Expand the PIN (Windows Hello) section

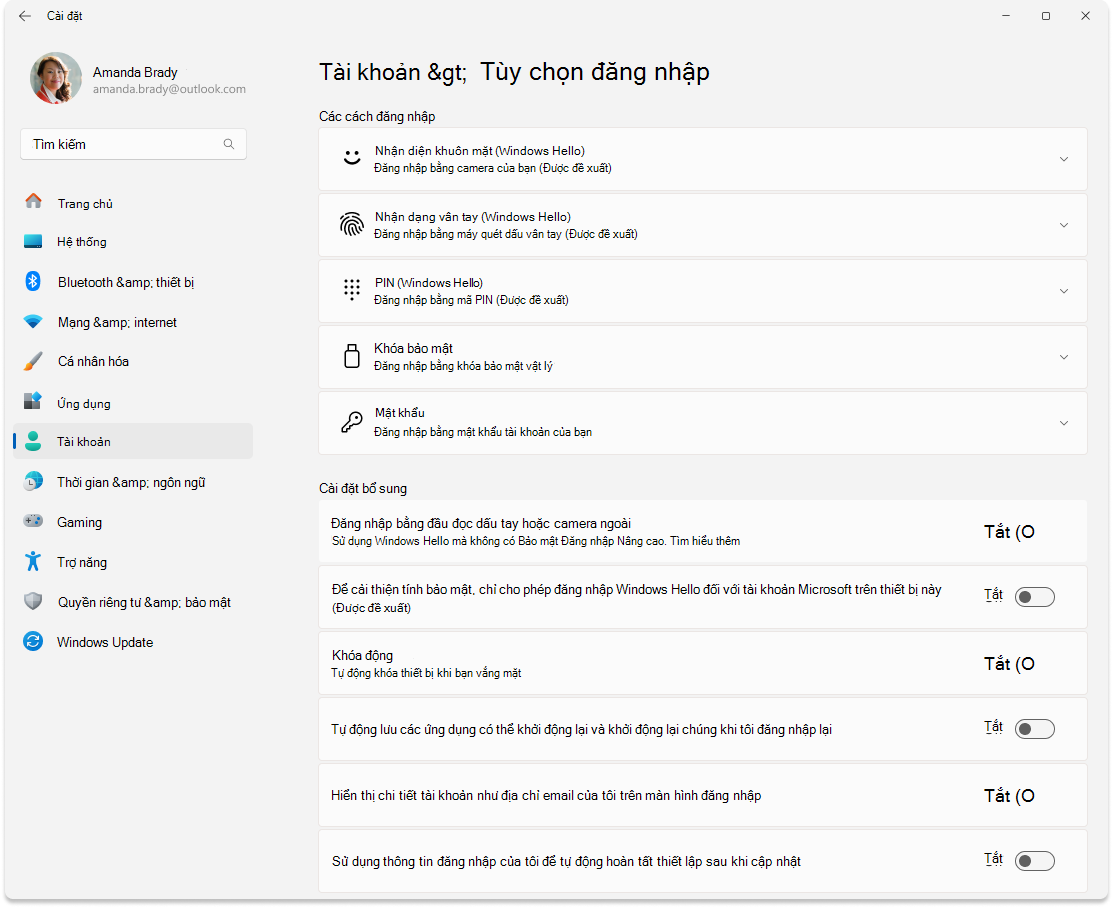click(703, 291)
